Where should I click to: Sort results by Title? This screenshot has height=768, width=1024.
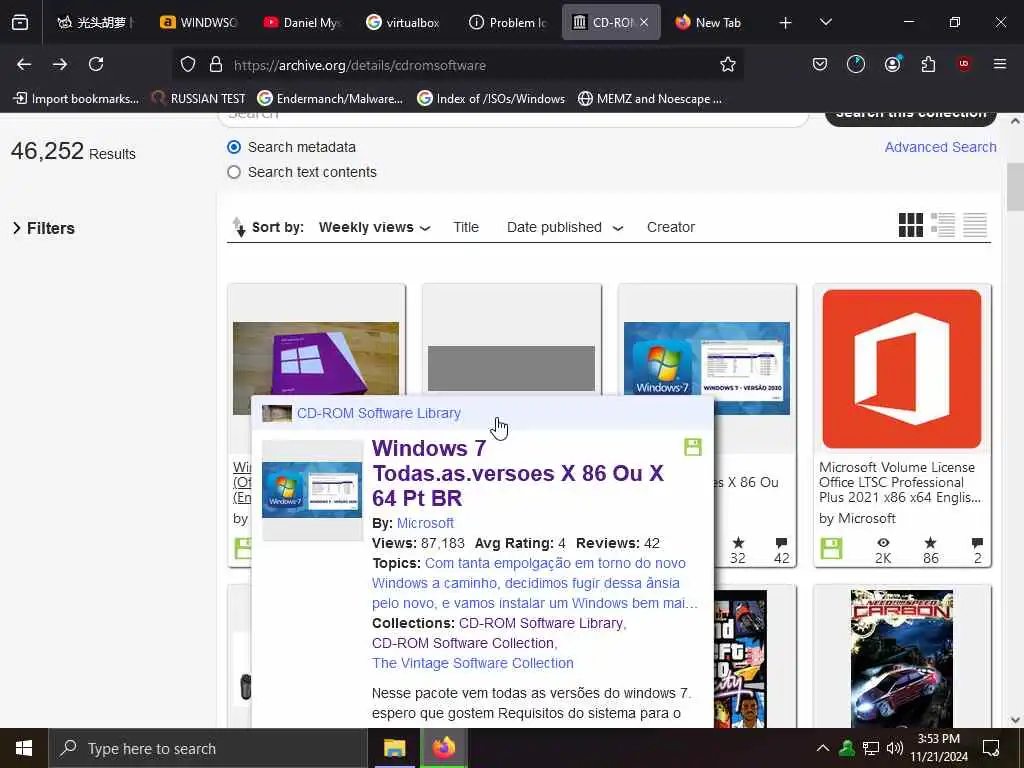click(x=466, y=227)
